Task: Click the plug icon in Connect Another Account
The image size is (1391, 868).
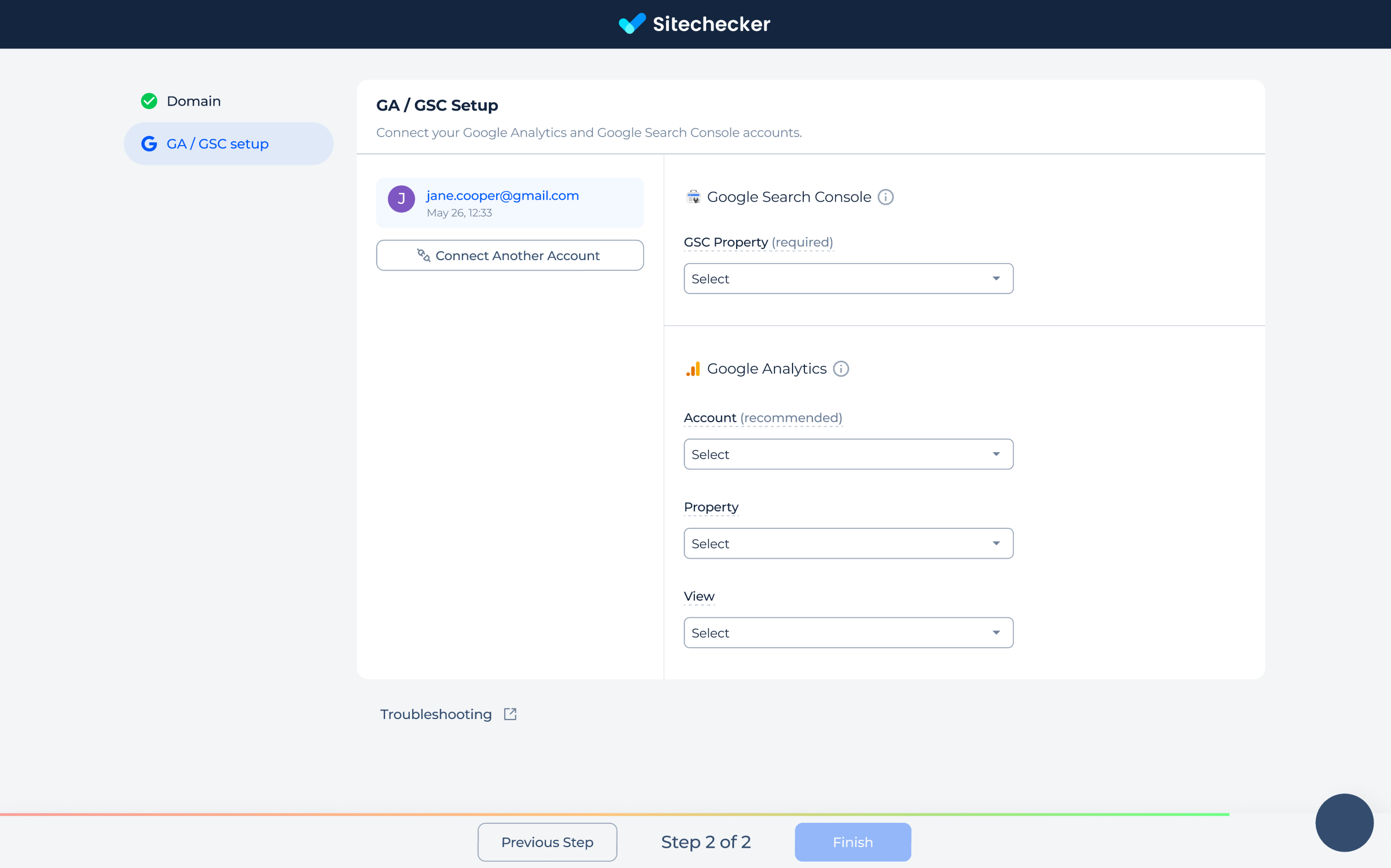Action: pyautogui.click(x=423, y=256)
